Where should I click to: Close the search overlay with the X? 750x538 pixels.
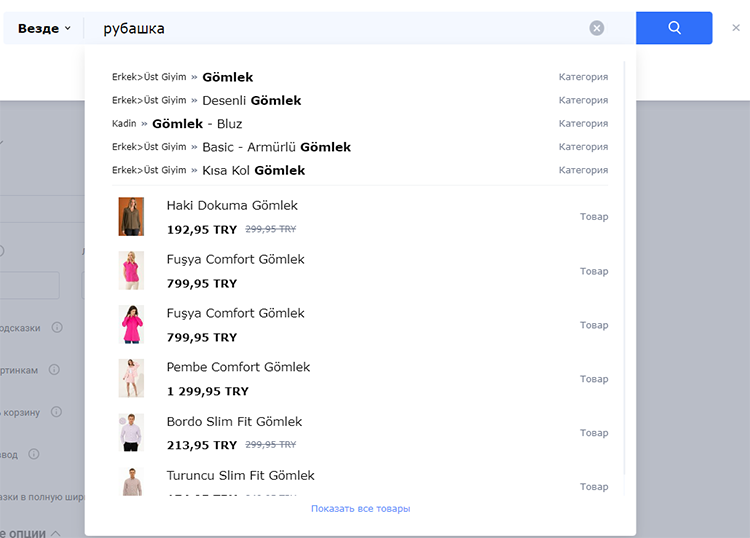(736, 28)
